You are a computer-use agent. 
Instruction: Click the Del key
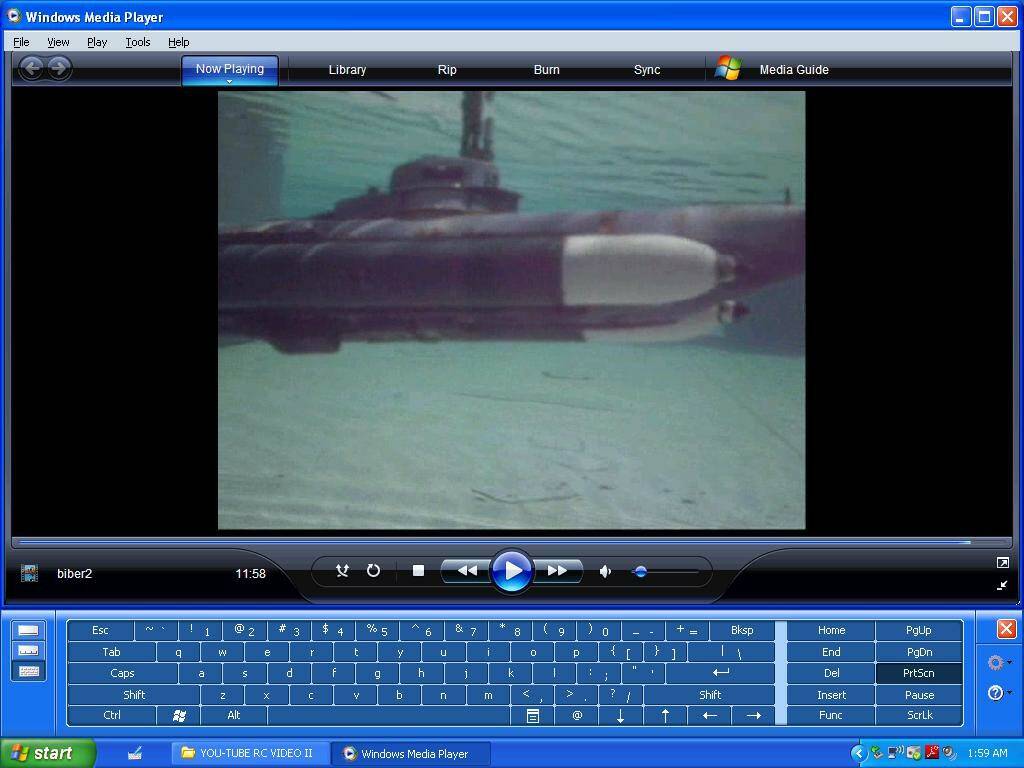coord(831,673)
